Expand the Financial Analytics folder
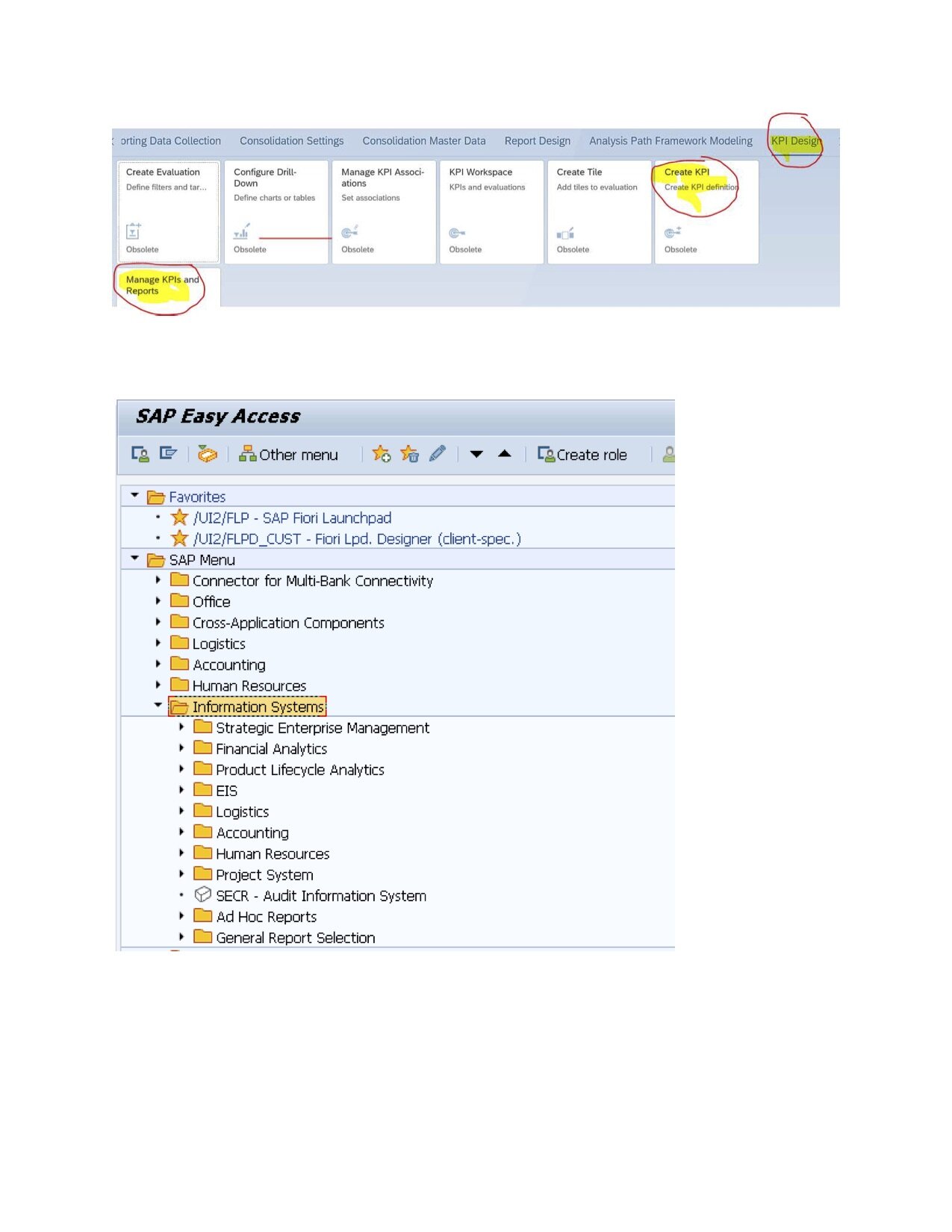Screen dimensions: 952x1232 [x=181, y=747]
